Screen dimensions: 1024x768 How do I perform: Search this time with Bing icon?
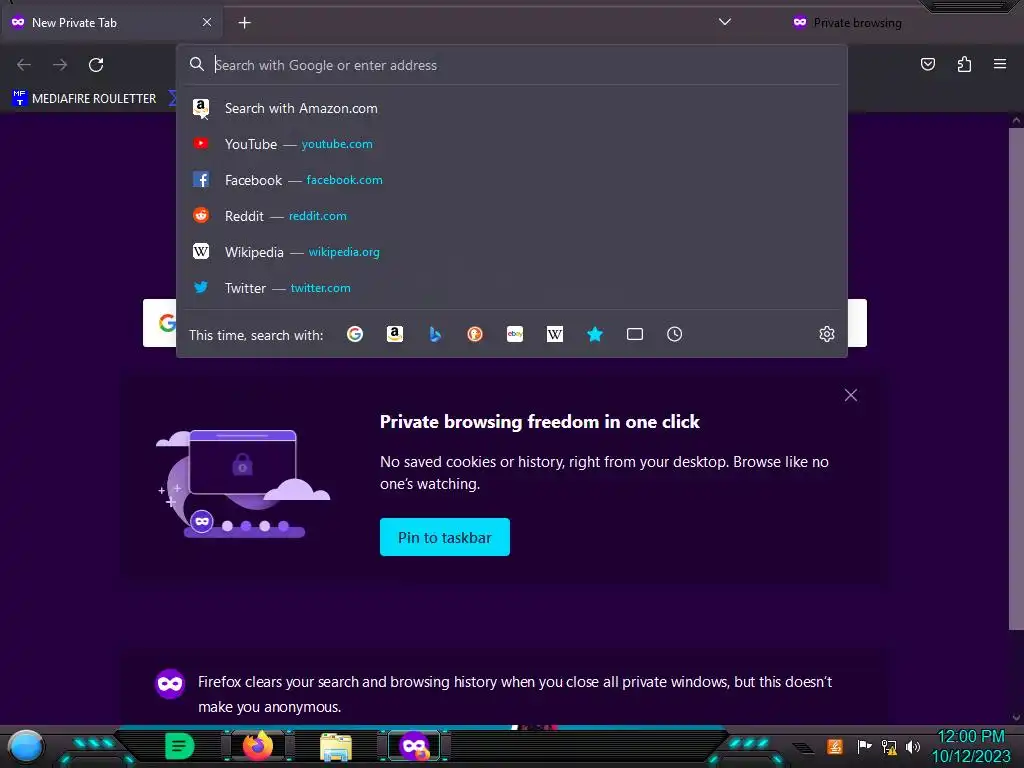click(x=435, y=334)
